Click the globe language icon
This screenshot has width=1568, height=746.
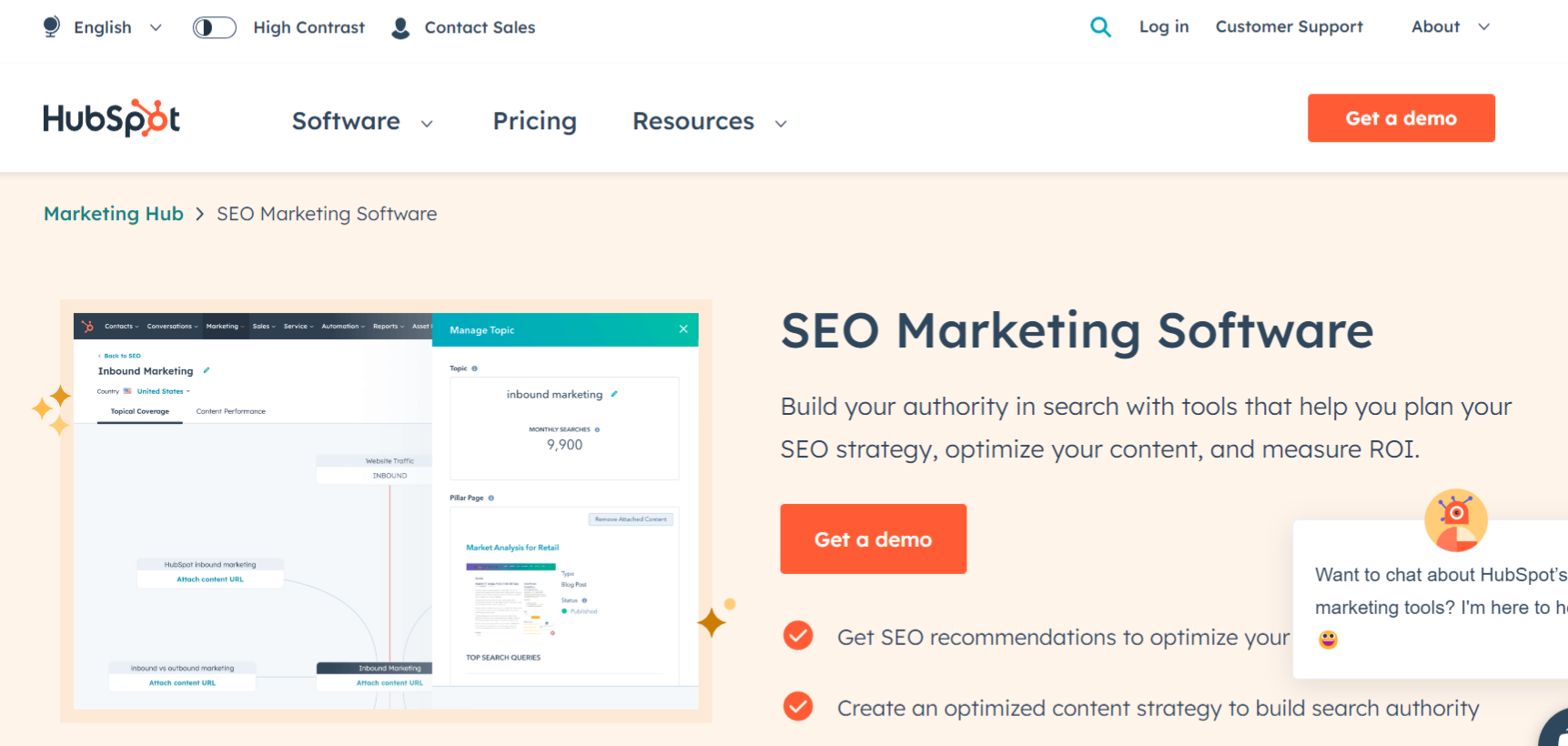tap(52, 27)
